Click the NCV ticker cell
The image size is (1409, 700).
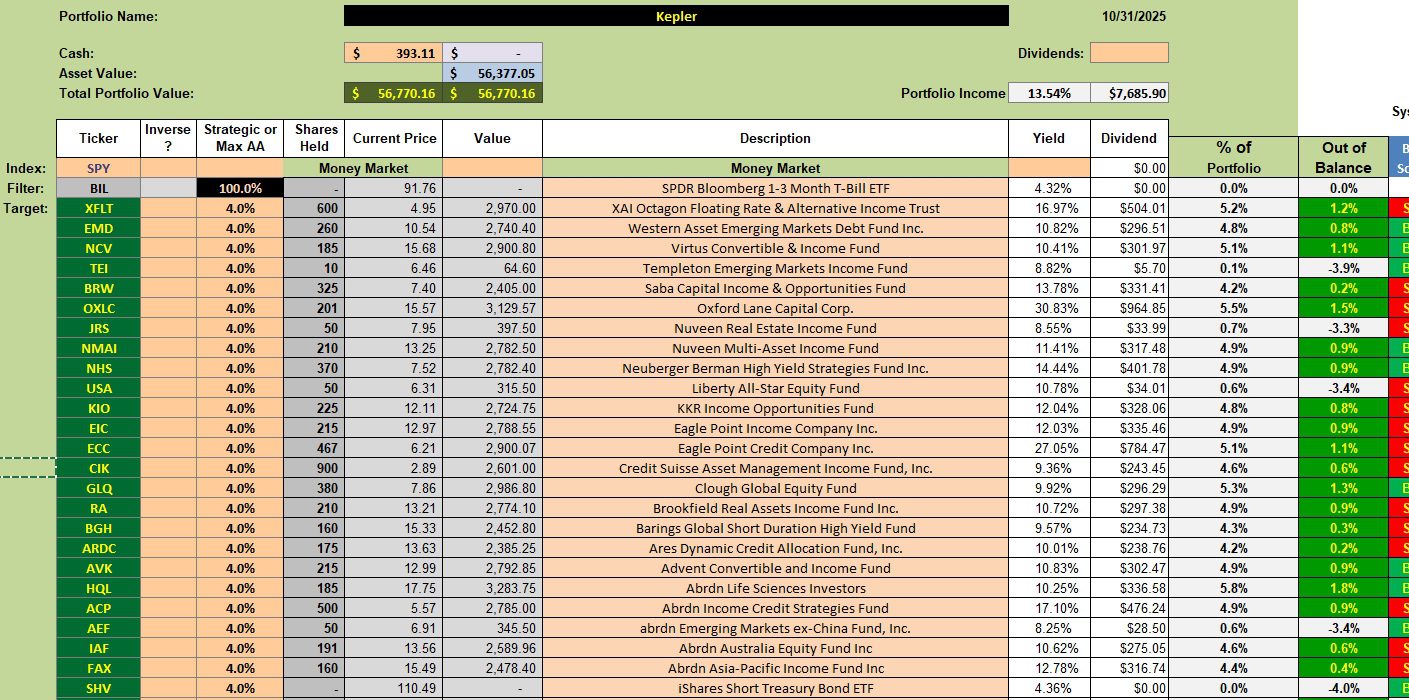tap(98, 248)
